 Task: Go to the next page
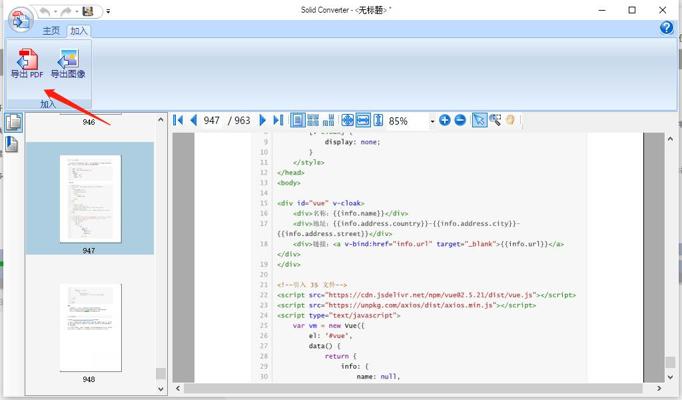[x=262, y=120]
